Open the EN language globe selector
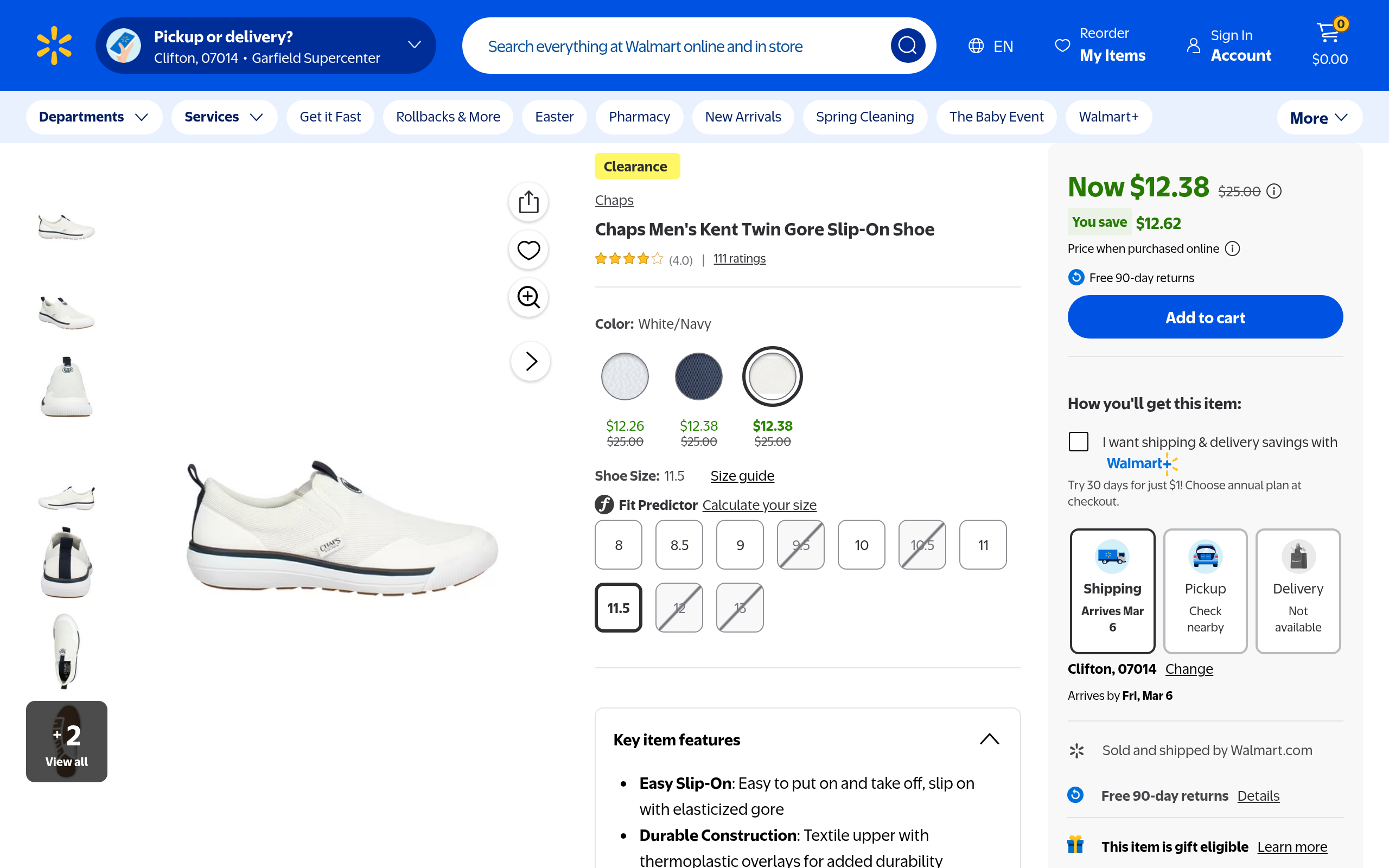 [991, 46]
